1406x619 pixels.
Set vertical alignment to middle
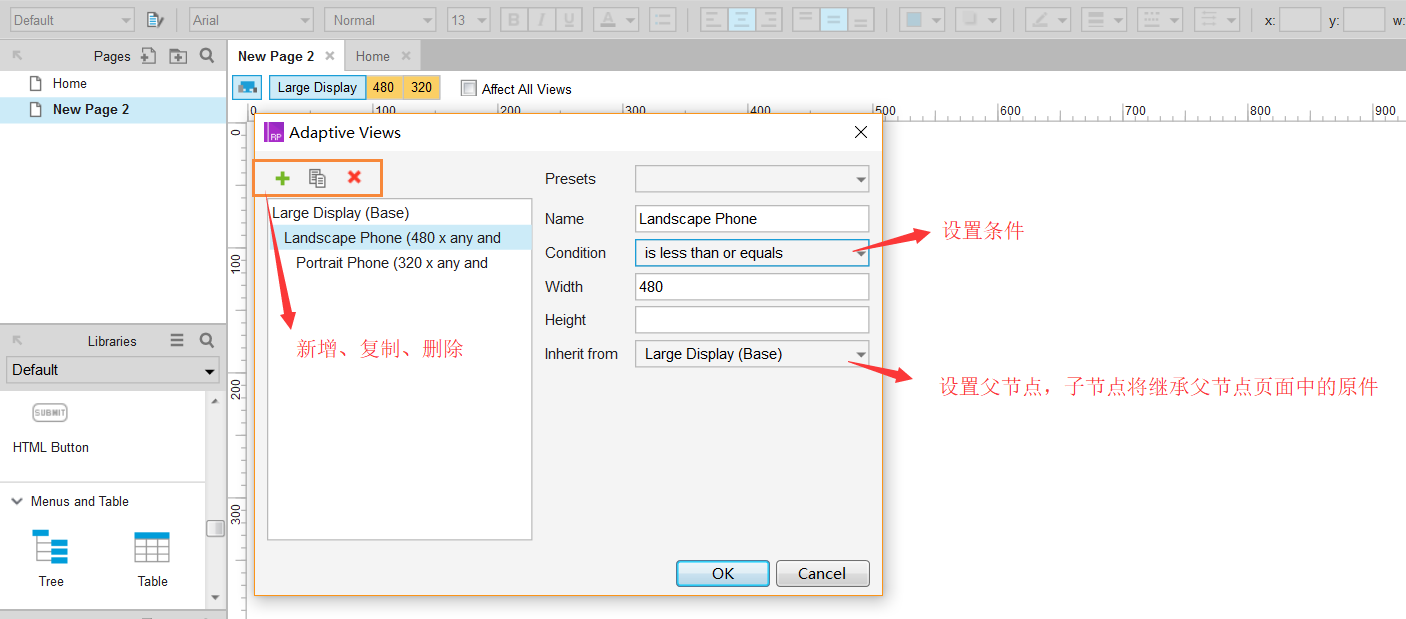[x=834, y=20]
